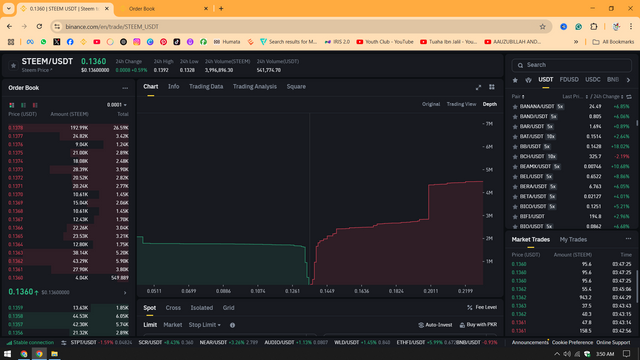Choose Limit order type

(150, 325)
